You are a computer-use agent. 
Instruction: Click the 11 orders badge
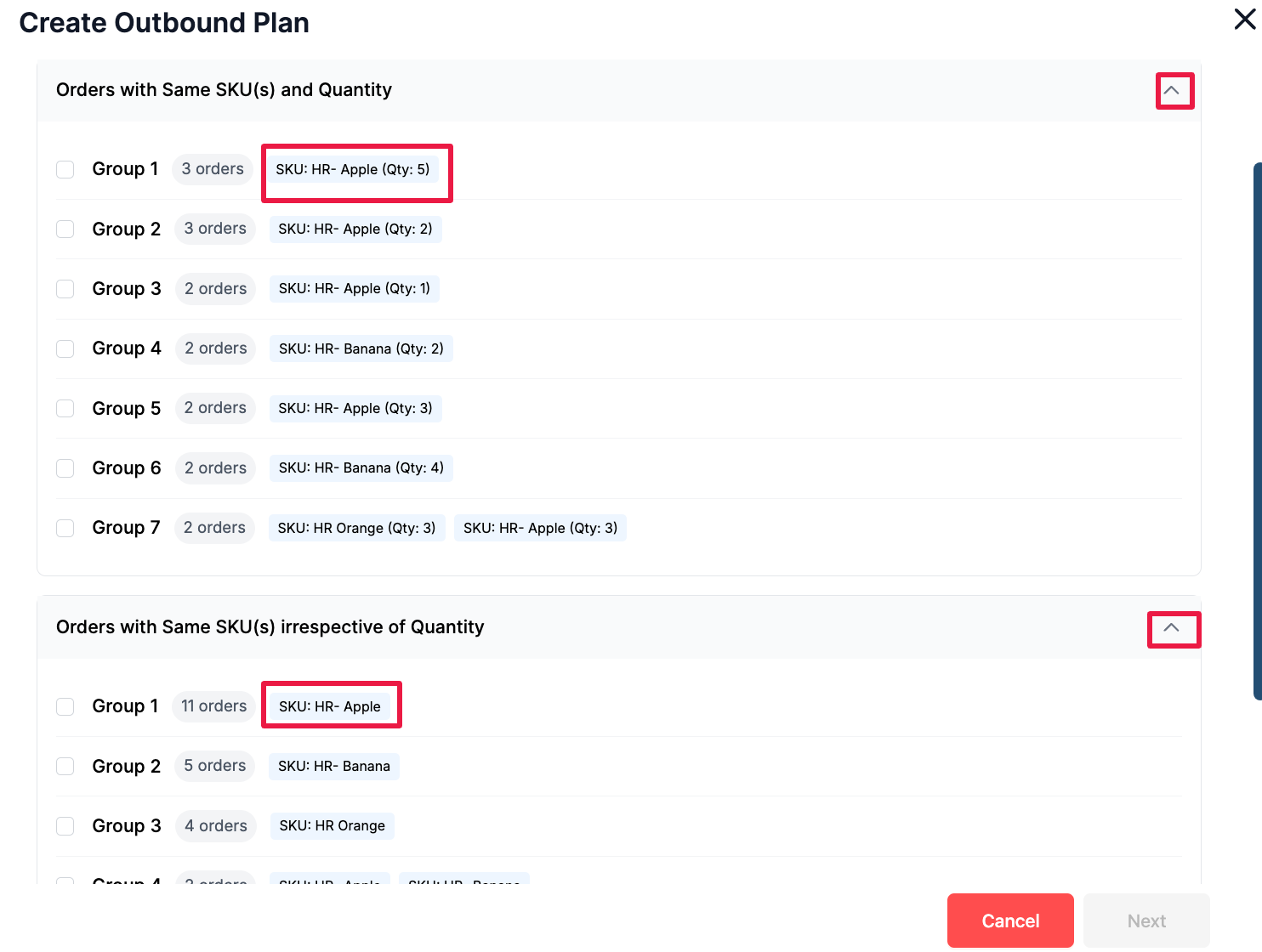[x=213, y=706]
